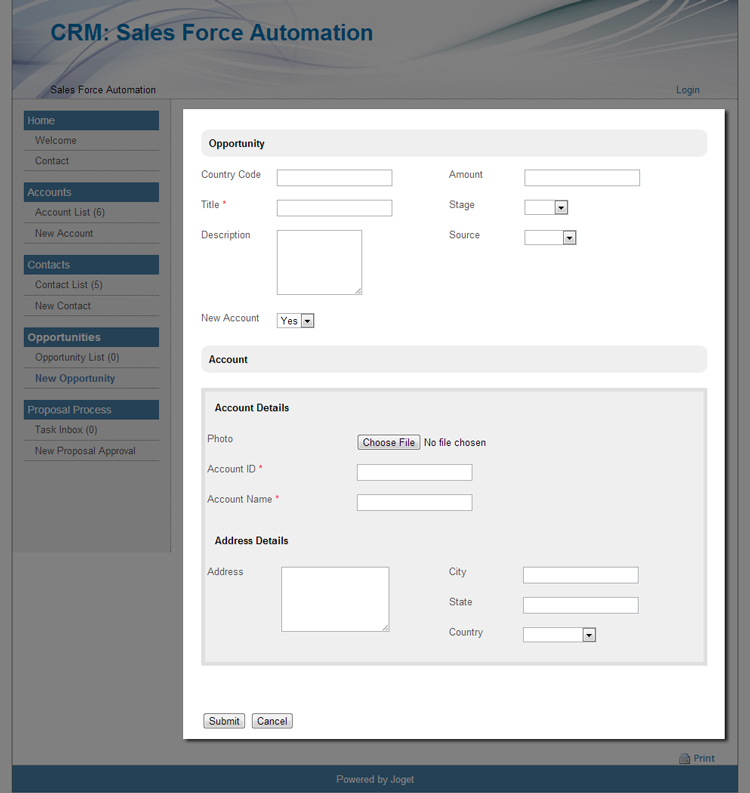Click the Choose File button
This screenshot has height=793, width=750.
pyautogui.click(x=388, y=443)
